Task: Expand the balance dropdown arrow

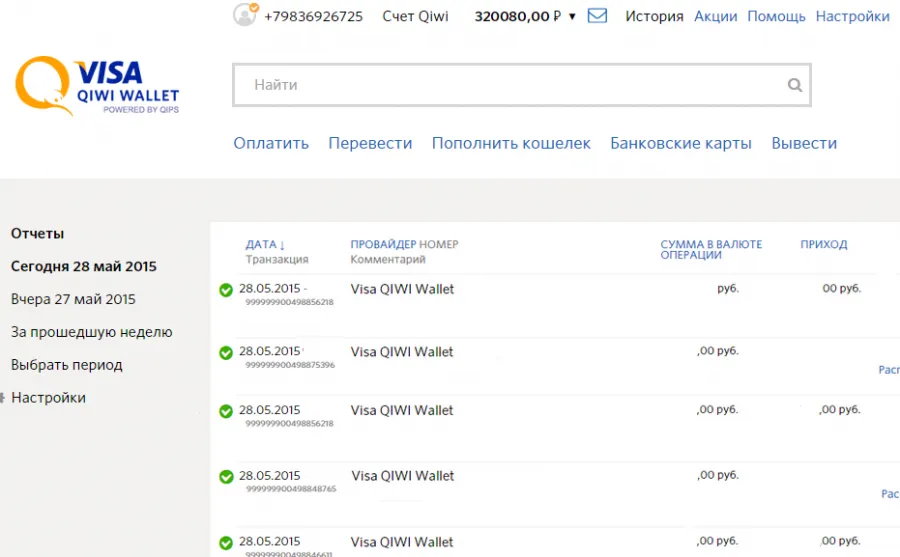Action: click(572, 17)
